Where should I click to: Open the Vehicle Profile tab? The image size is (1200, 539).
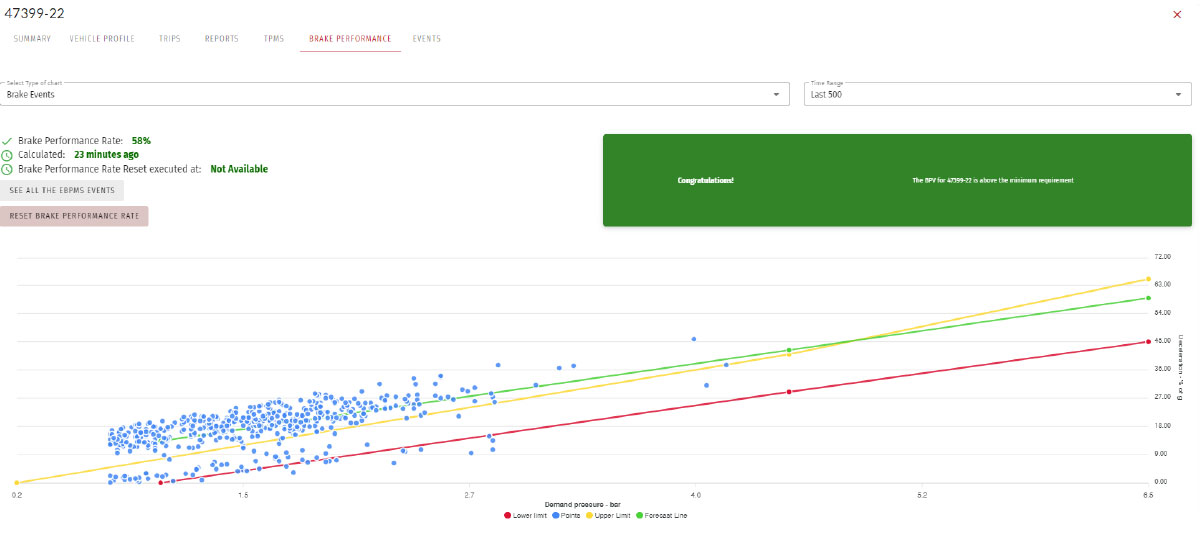102,39
